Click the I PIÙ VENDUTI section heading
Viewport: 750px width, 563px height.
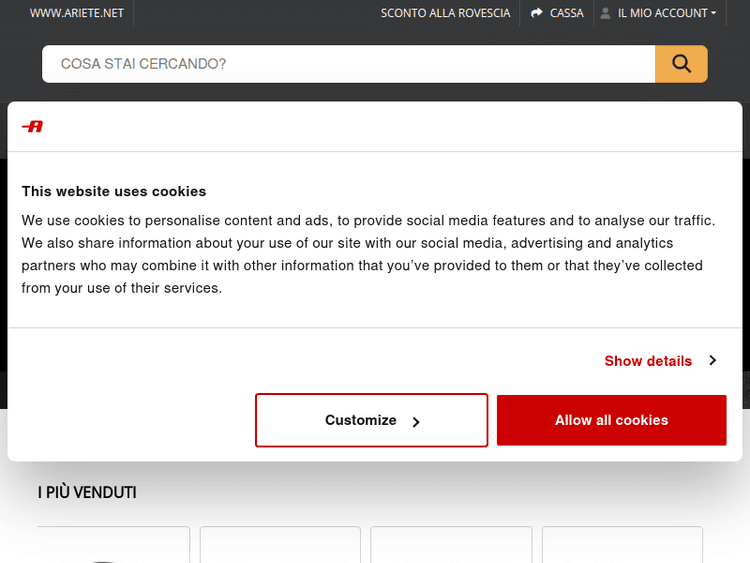pyautogui.click(x=87, y=492)
